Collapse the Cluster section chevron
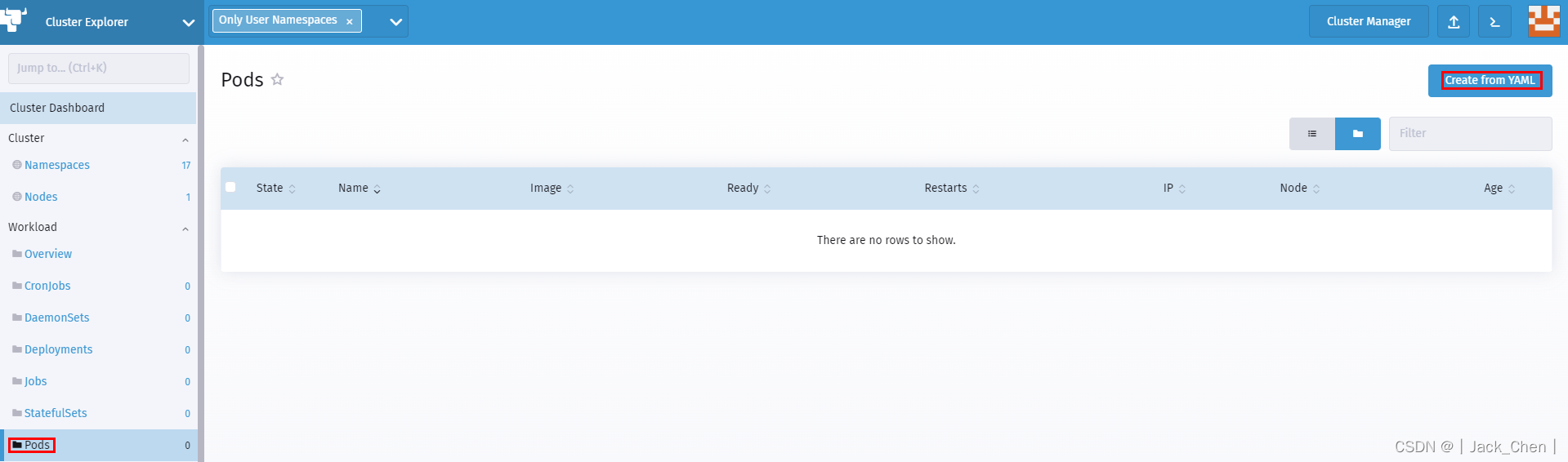Viewport: 1568px width, 462px height. [185, 140]
